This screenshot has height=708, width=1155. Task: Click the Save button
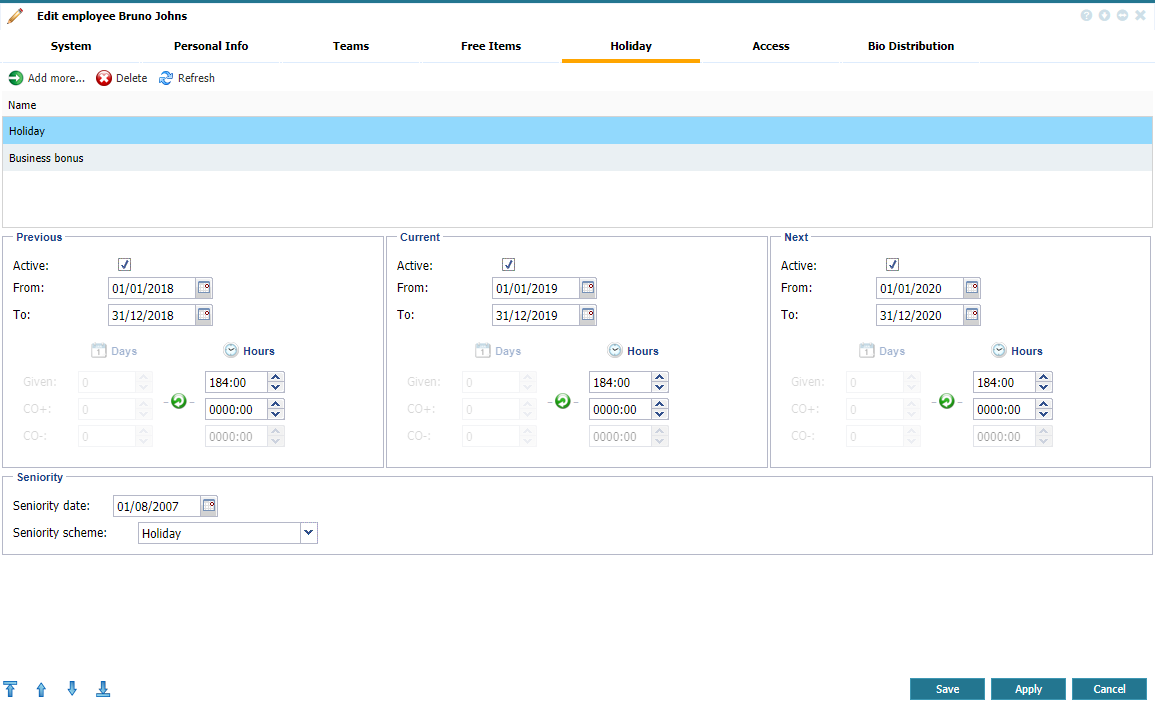[x=947, y=689]
